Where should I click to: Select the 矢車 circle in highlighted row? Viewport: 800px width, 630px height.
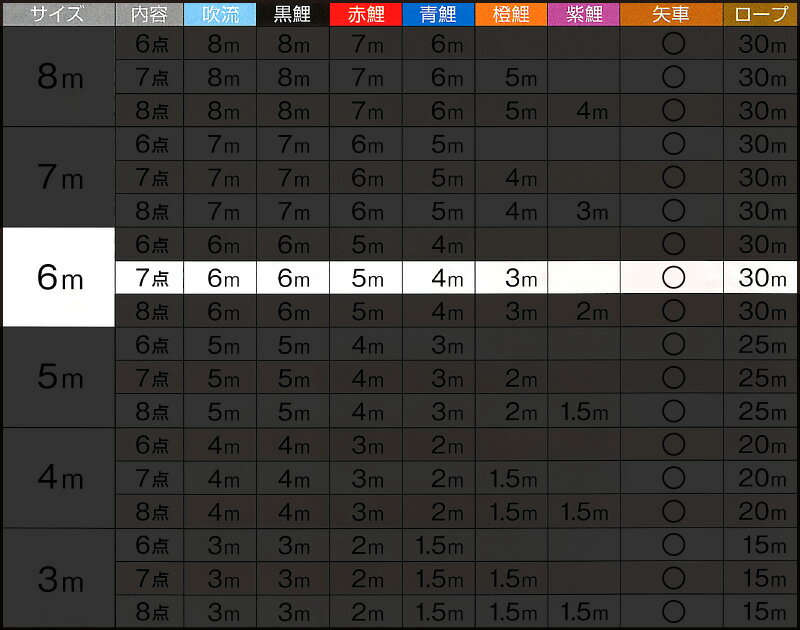point(673,278)
